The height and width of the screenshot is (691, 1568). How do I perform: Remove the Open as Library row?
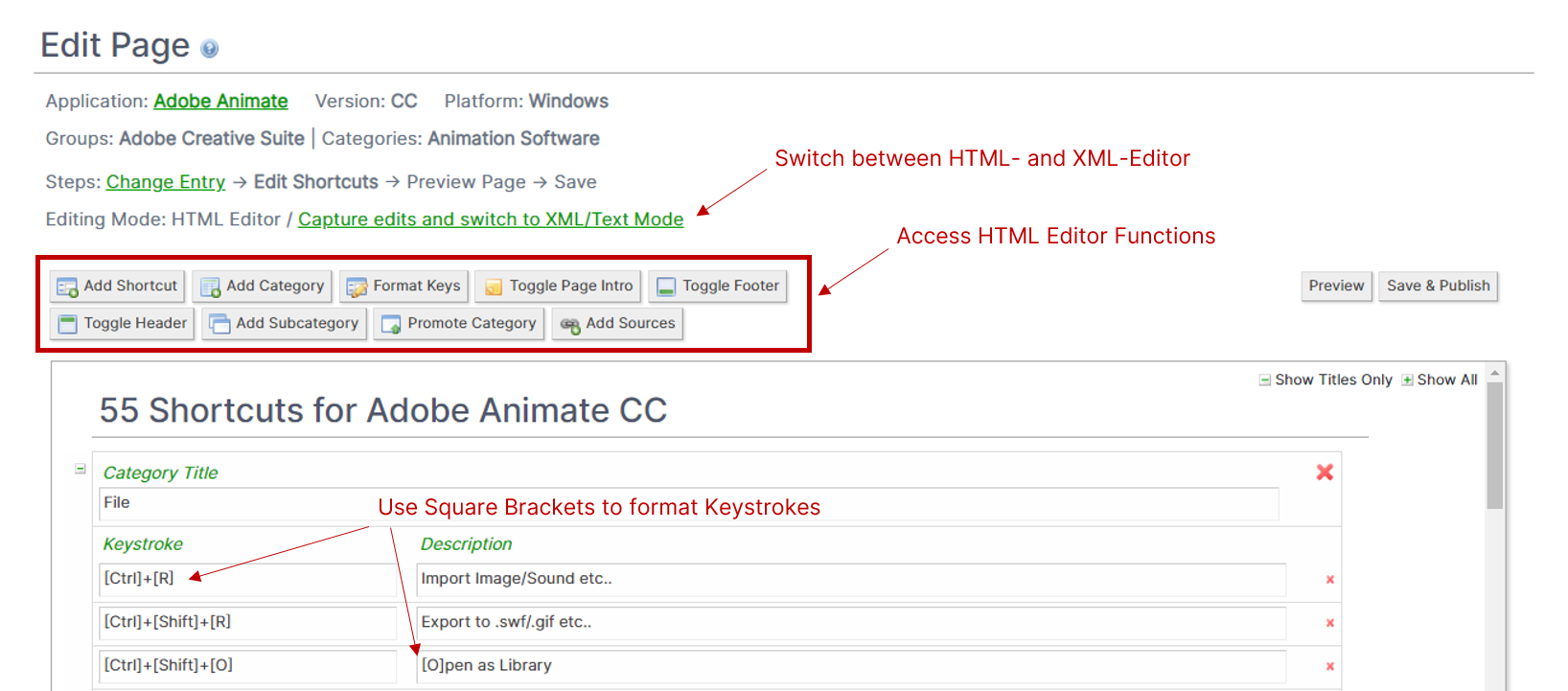click(x=1330, y=666)
